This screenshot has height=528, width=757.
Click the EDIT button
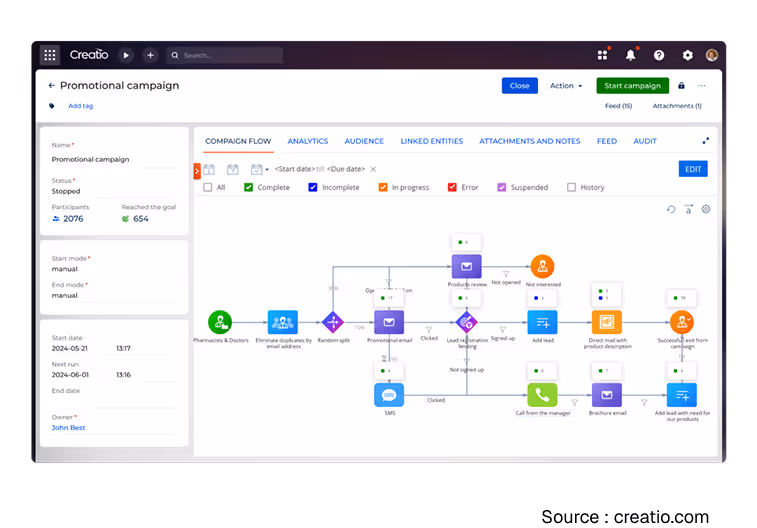[x=693, y=169]
